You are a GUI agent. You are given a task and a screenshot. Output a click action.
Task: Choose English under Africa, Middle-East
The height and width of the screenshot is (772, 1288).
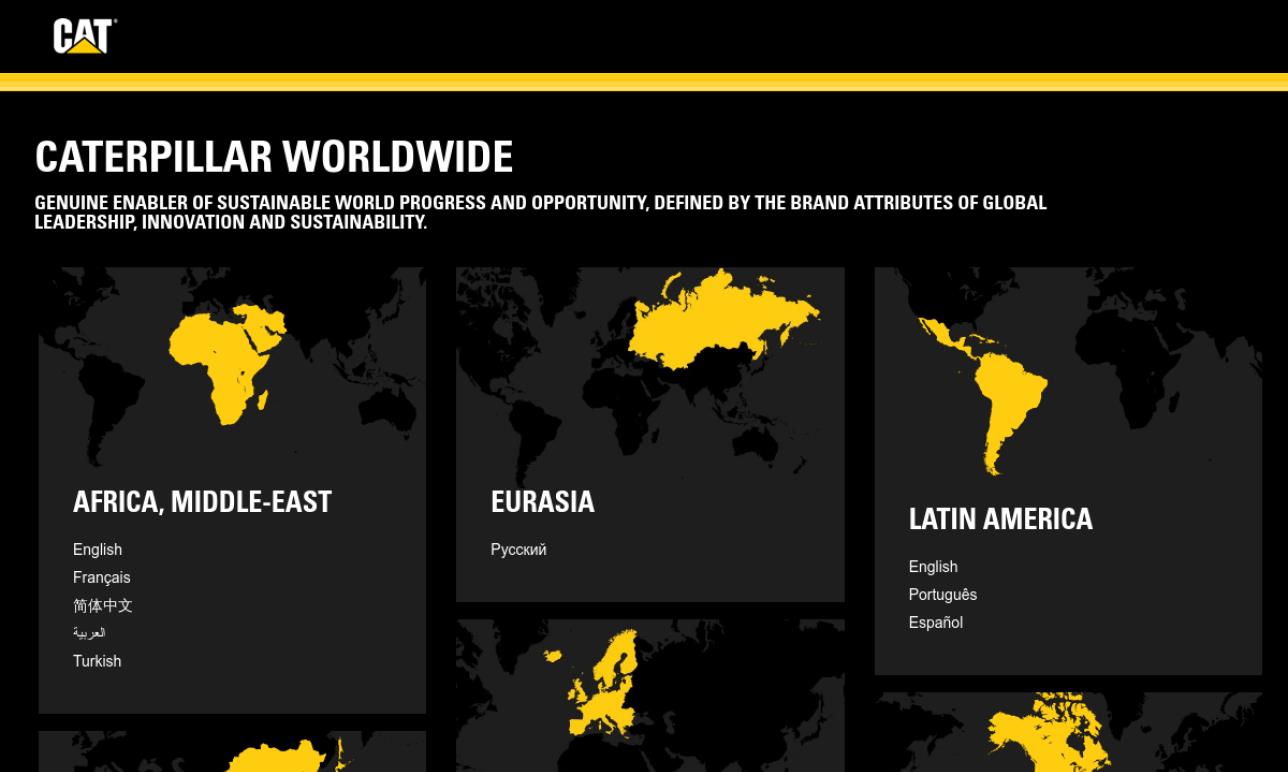(97, 549)
